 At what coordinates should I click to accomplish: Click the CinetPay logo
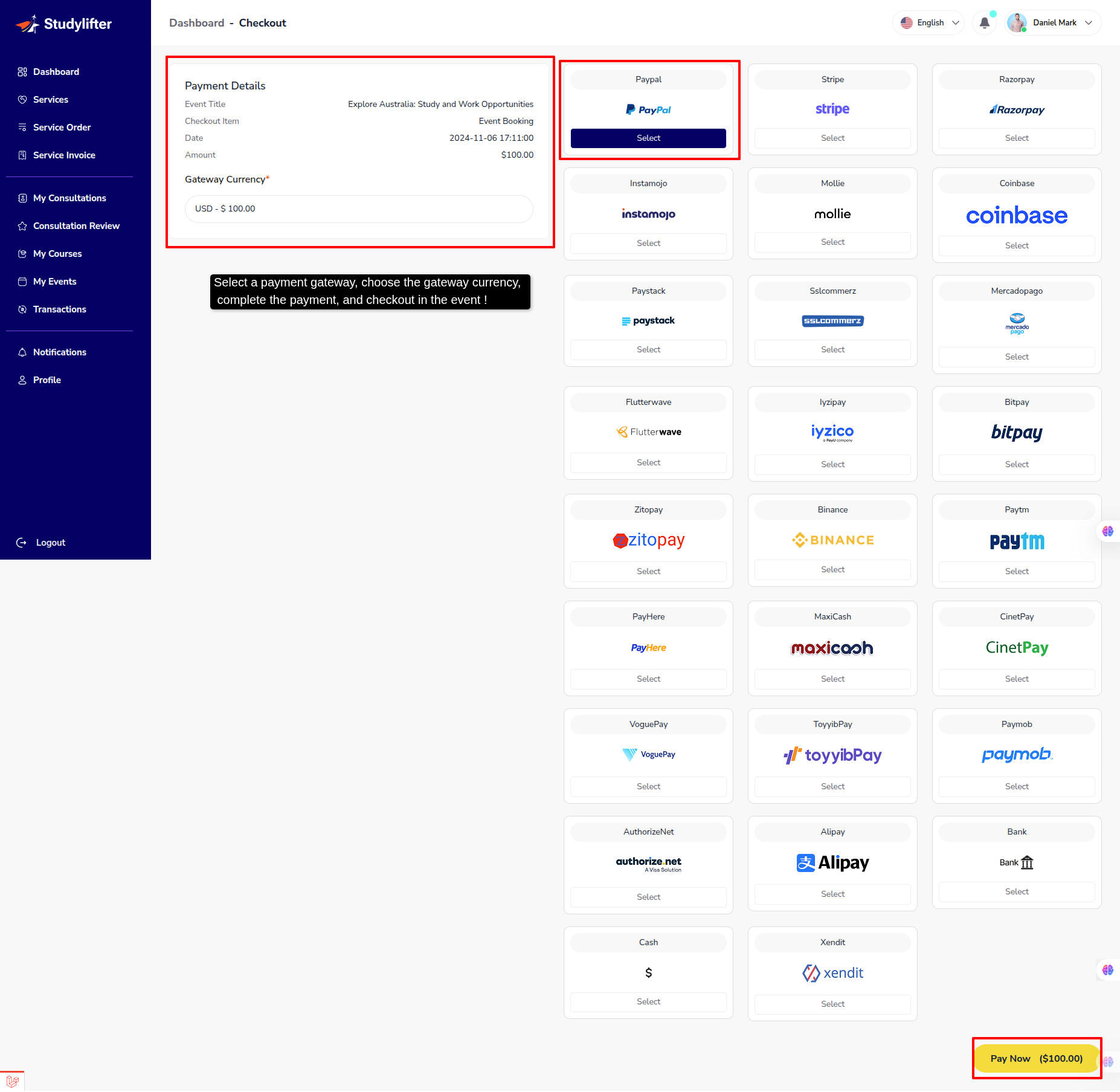point(1017,648)
